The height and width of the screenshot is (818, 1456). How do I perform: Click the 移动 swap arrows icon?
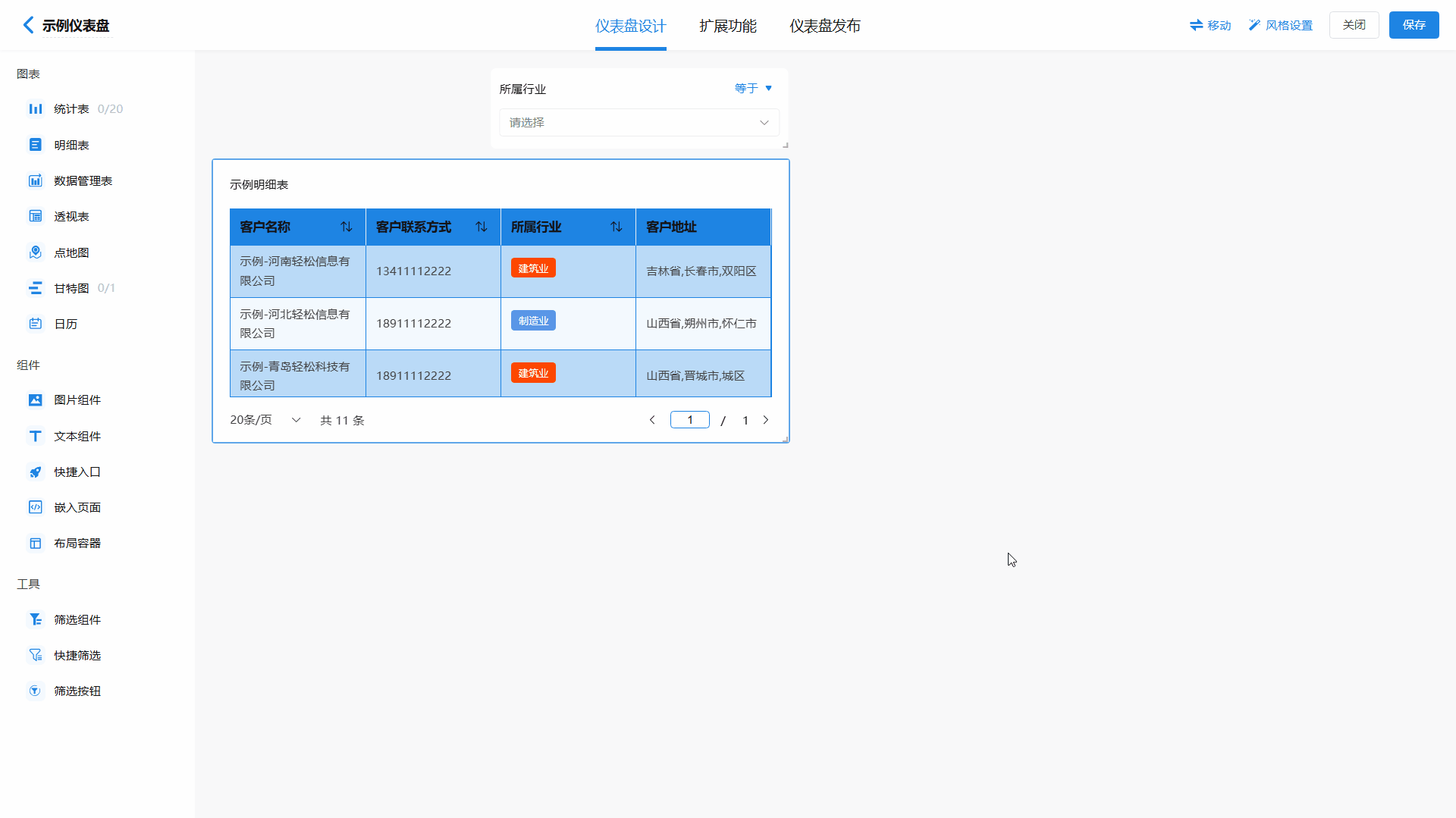(x=1197, y=25)
